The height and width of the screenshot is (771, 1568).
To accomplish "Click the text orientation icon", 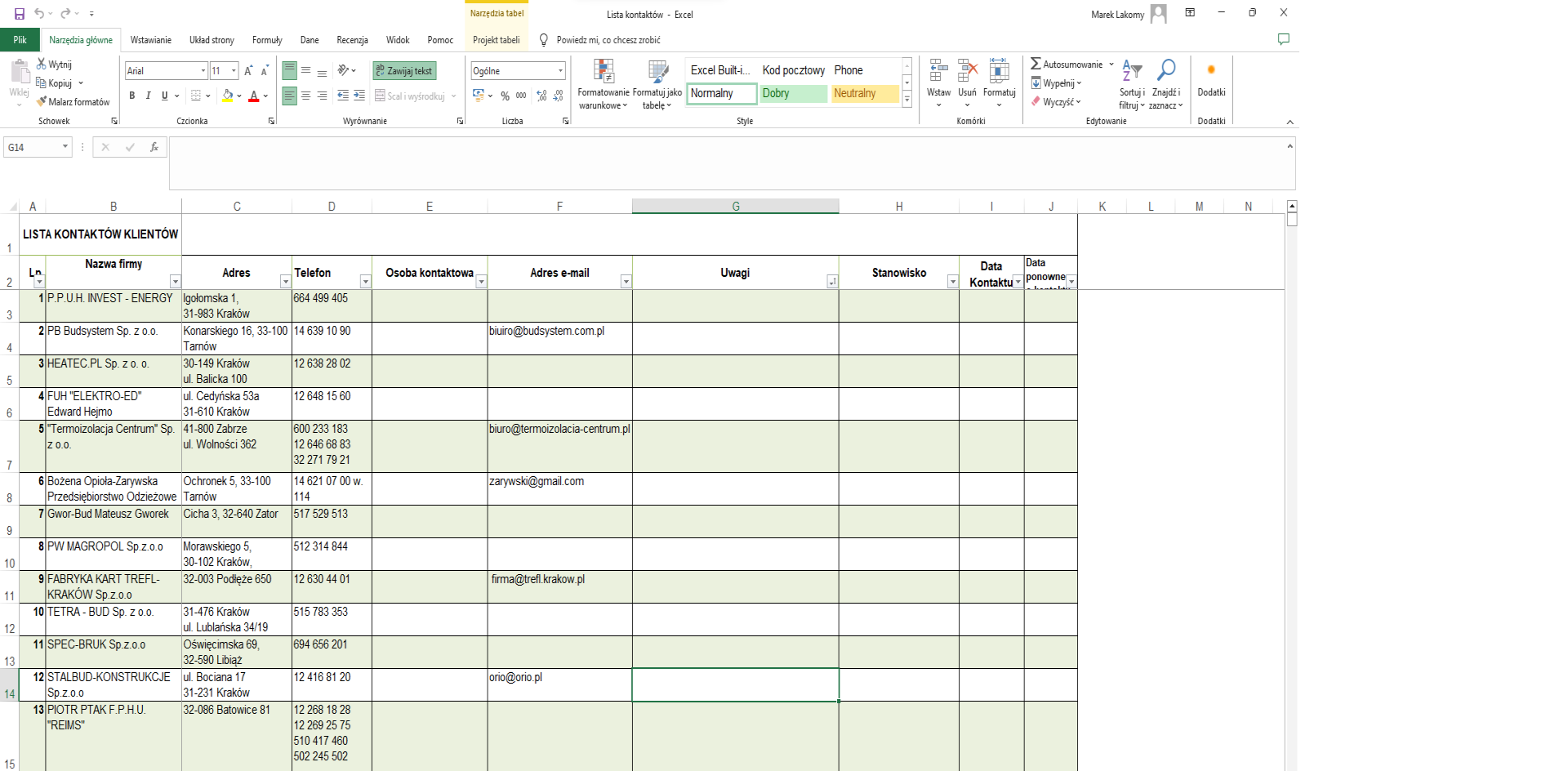I will (x=344, y=70).
